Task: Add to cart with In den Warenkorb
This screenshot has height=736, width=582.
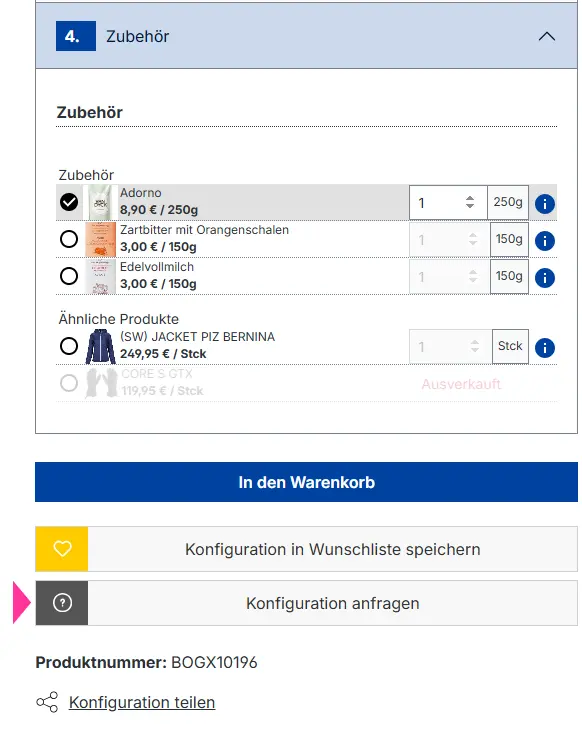Action: click(x=306, y=482)
